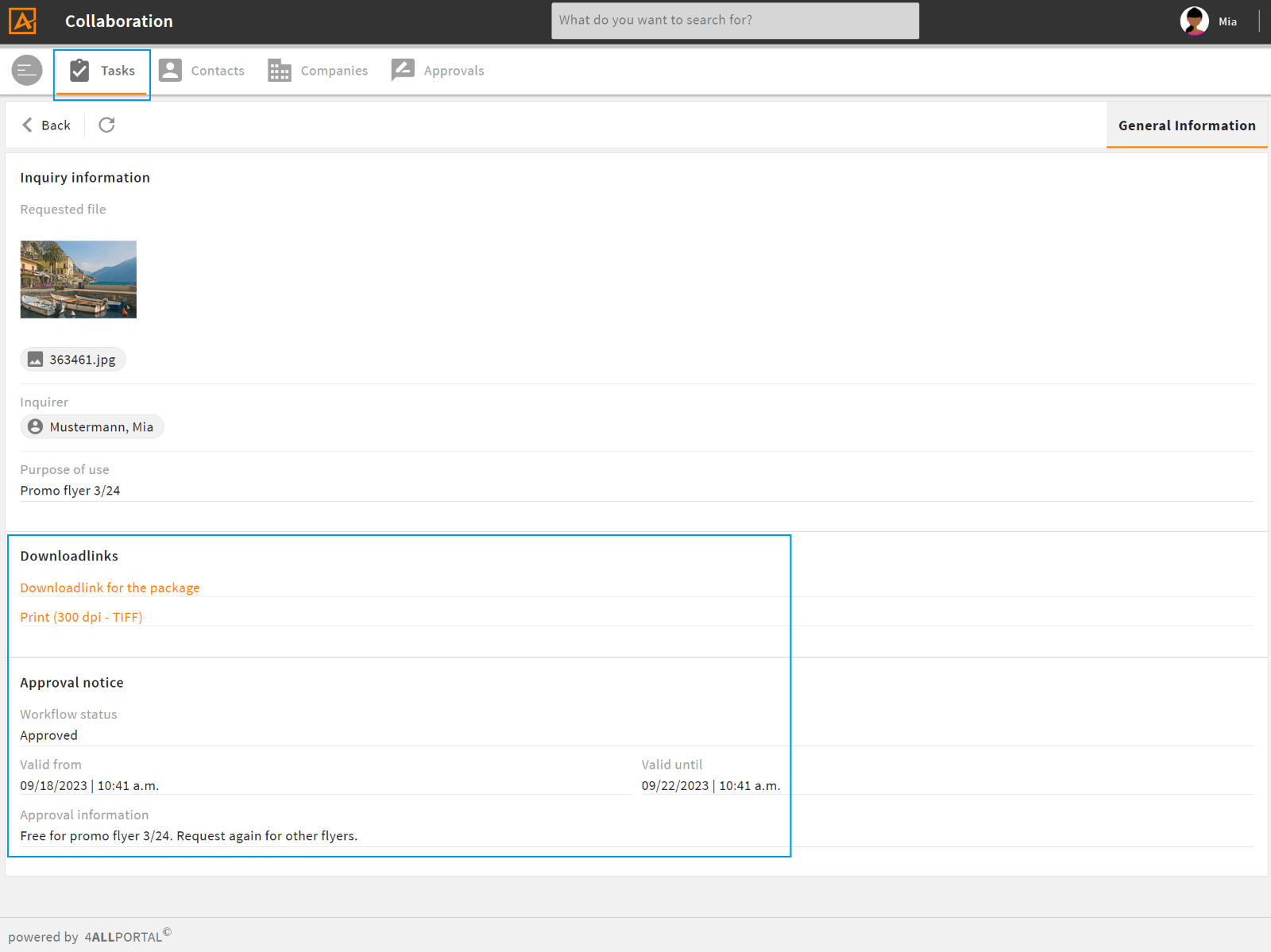
Task: Click the Tasks clipboard icon
Action: 79,71
